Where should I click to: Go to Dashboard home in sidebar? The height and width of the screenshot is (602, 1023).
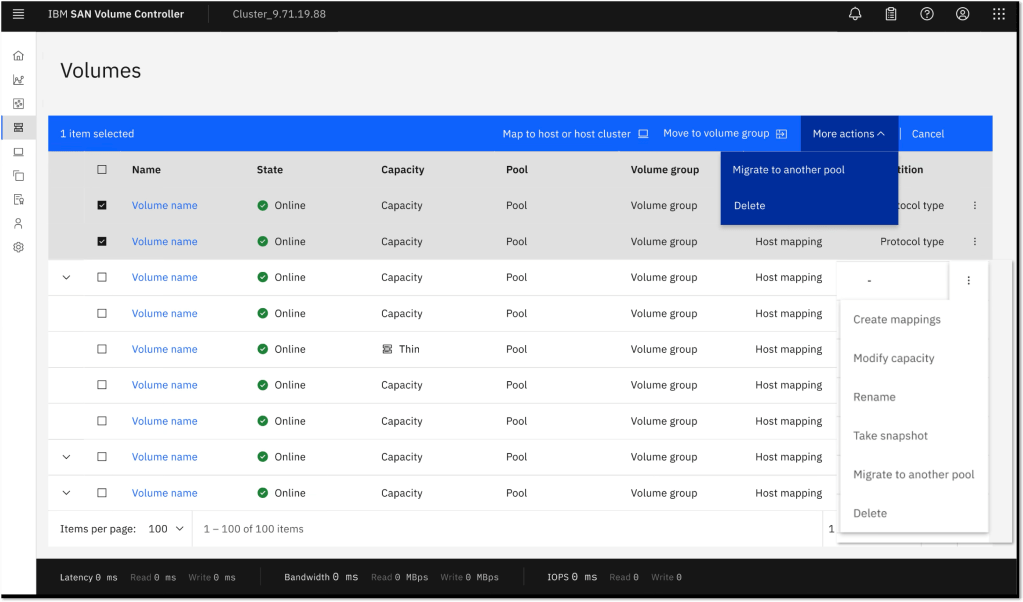coord(18,56)
